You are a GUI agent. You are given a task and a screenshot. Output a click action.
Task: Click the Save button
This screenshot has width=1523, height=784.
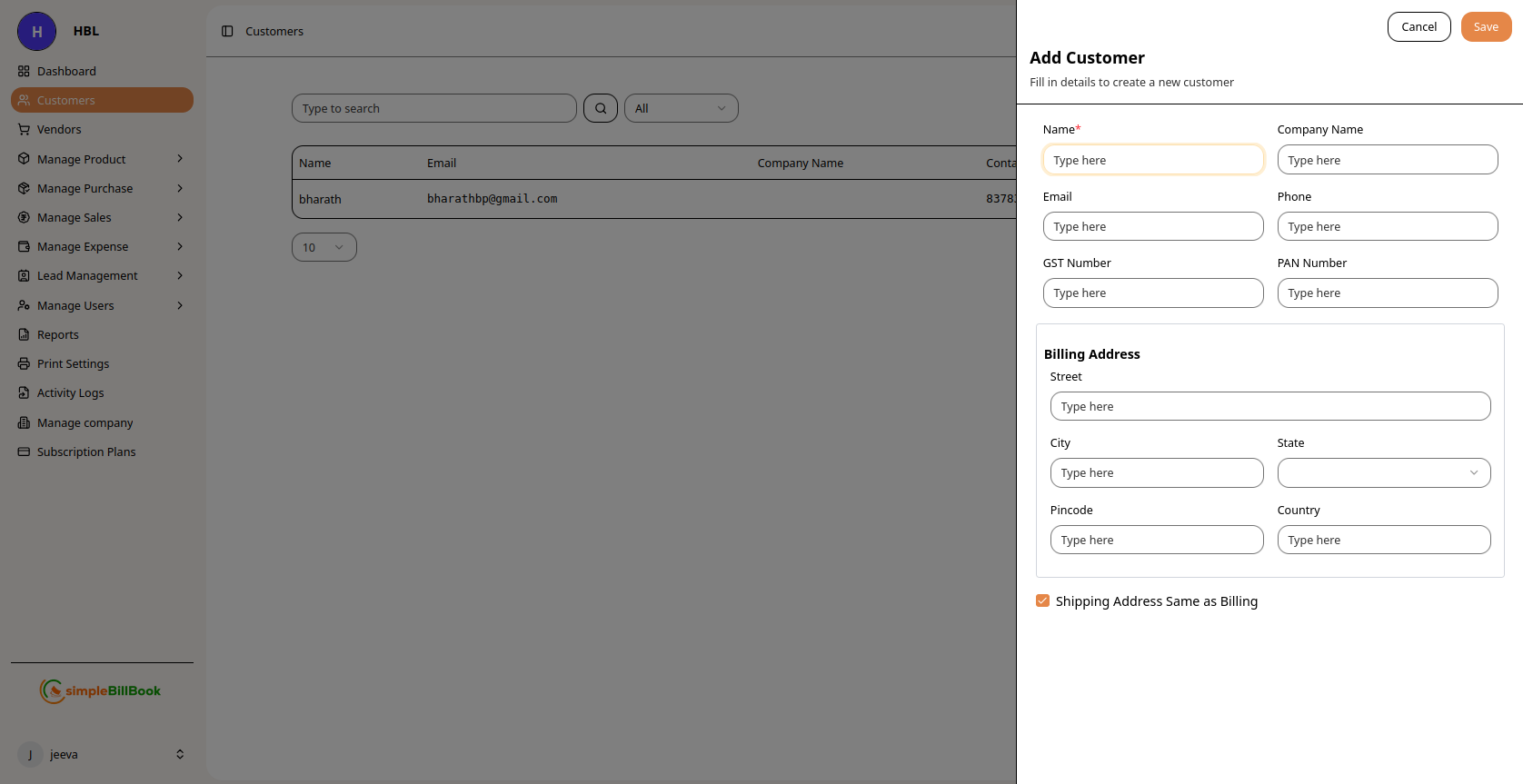(1485, 26)
